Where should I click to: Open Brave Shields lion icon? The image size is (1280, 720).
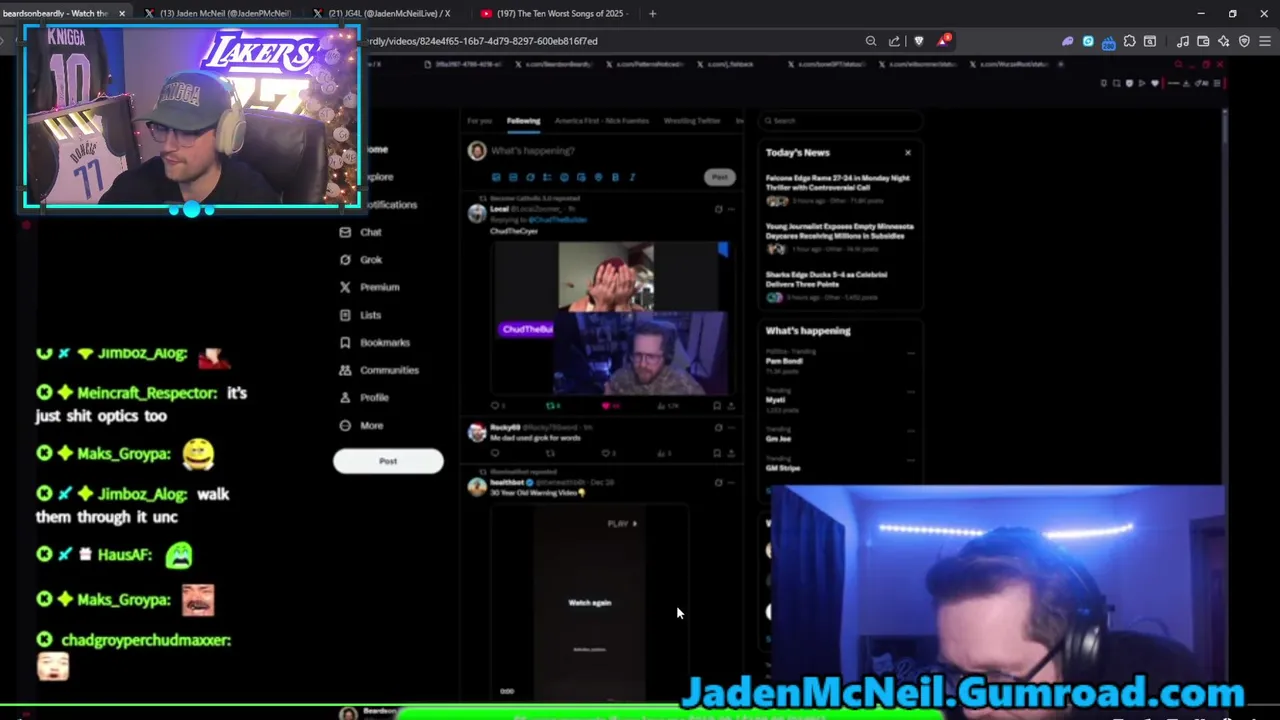click(919, 41)
